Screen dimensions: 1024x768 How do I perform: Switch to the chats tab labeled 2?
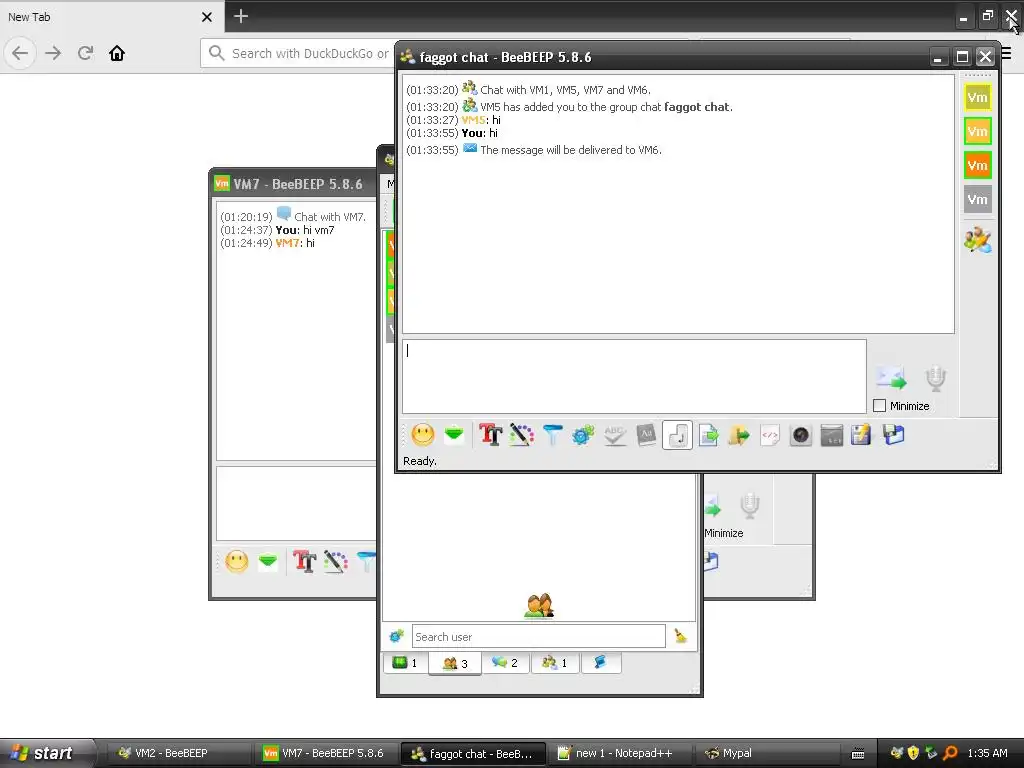pos(505,663)
